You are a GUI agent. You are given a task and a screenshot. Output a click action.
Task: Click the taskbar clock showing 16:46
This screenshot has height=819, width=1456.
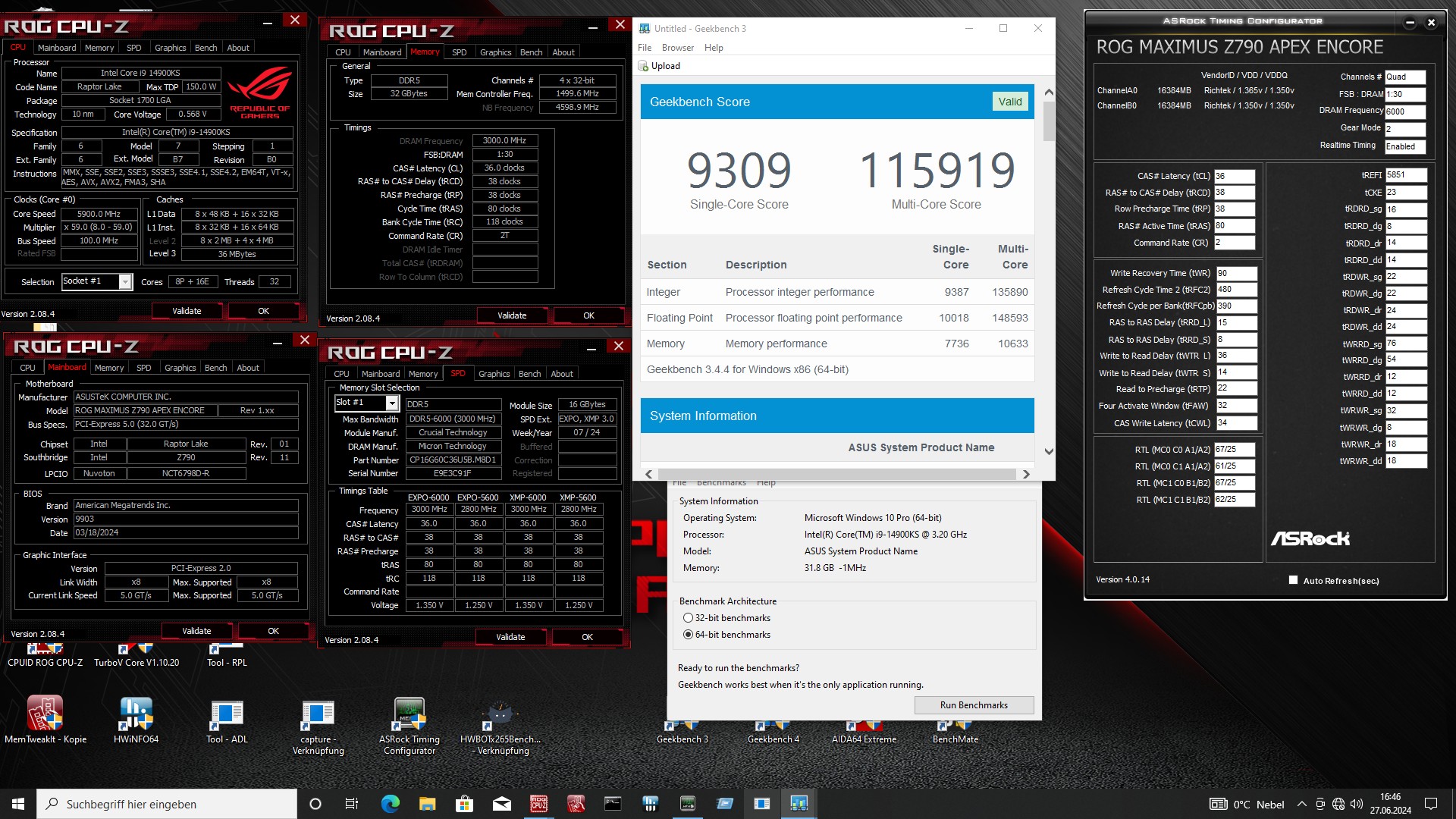pos(1390,804)
